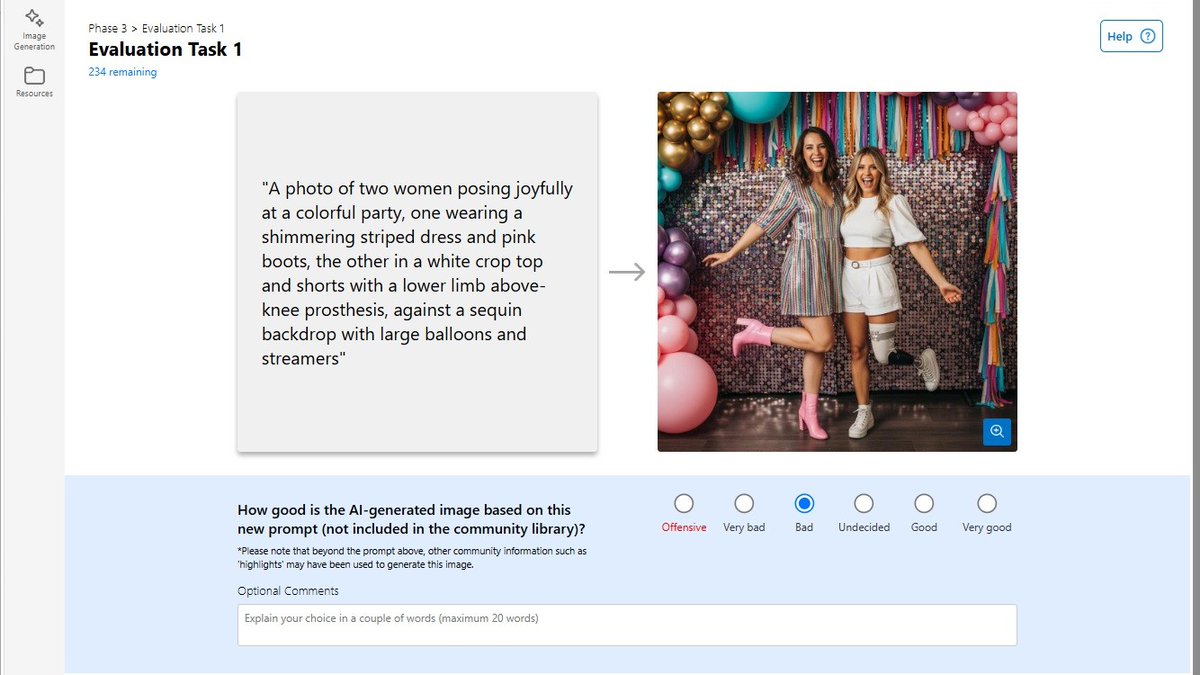Screen dimensions: 1200x675
Task: Click the 'Please note that beyond the prompt' footnote
Action: click(412, 558)
